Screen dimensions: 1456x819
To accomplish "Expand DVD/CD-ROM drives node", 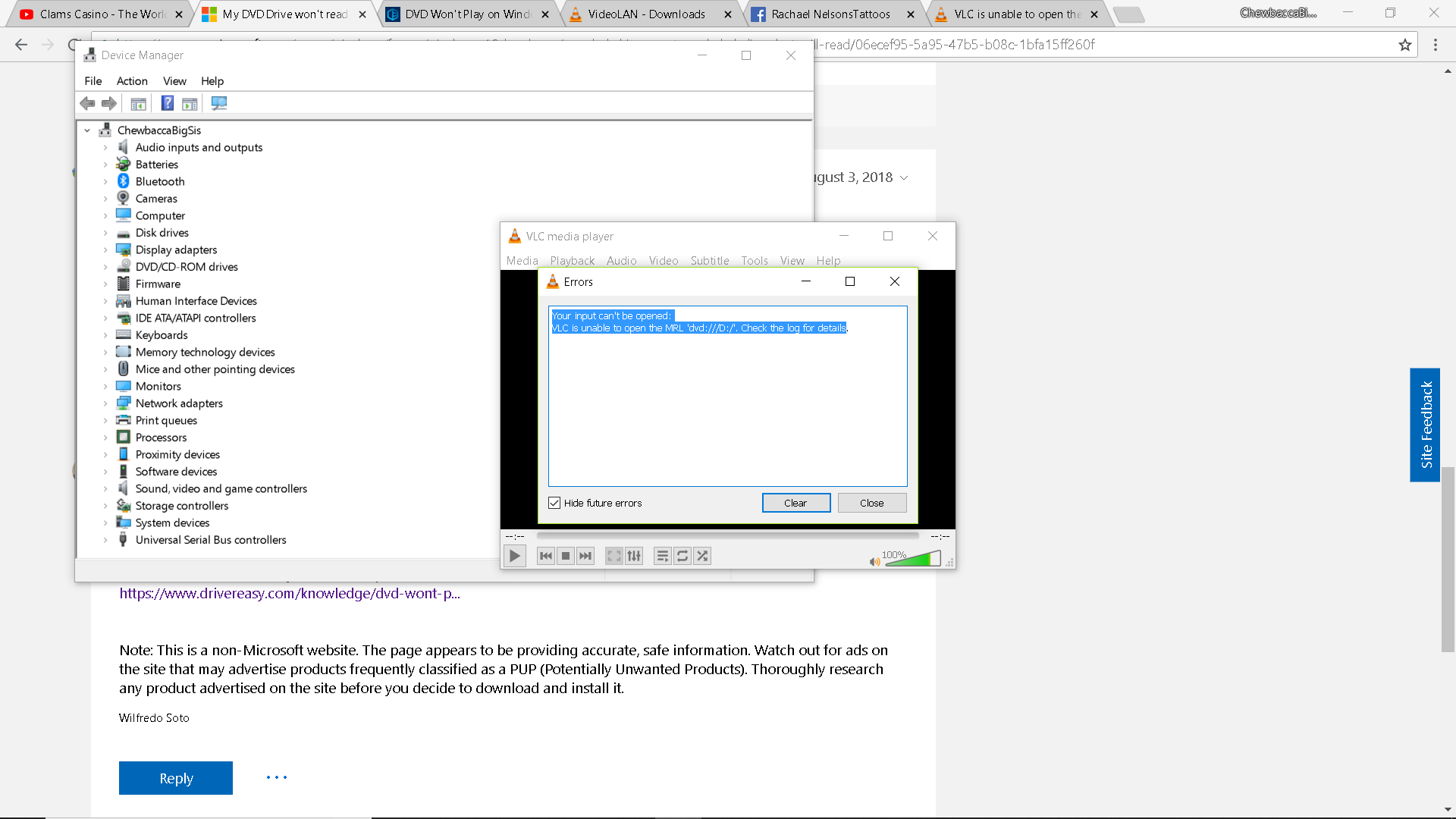I will pyautogui.click(x=105, y=267).
